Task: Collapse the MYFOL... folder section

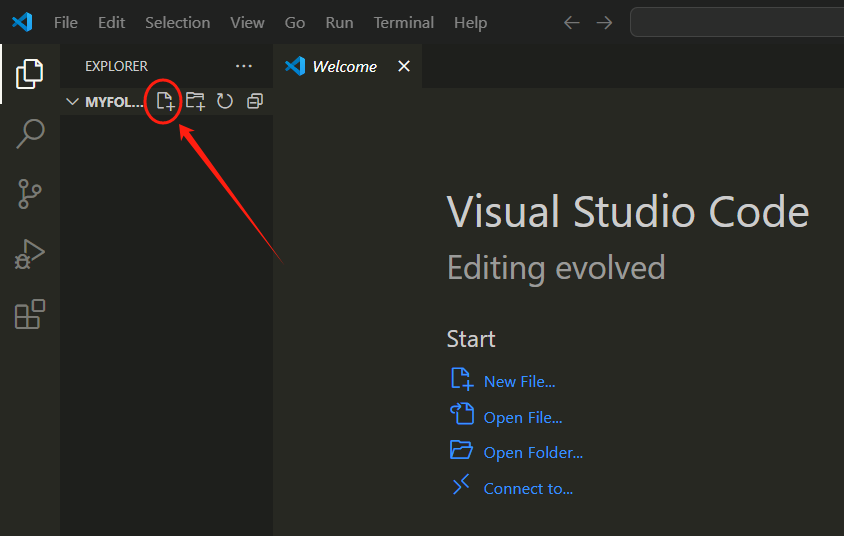Action: coord(72,102)
